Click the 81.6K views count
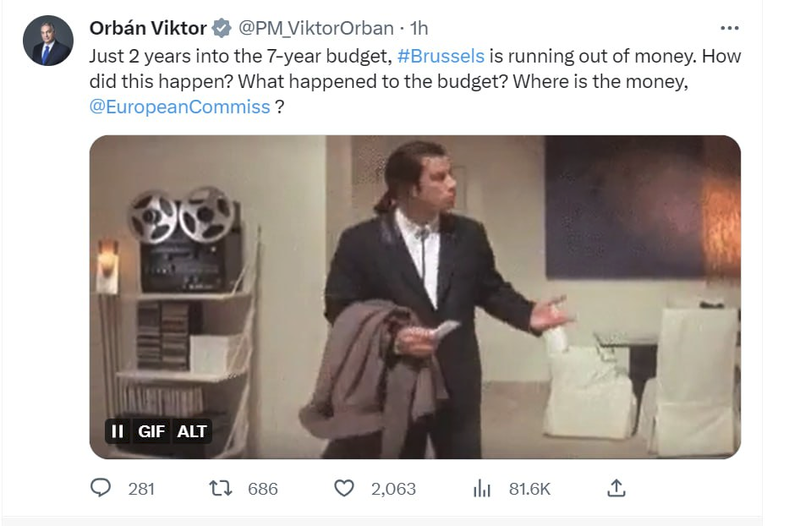 click(x=530, y=489)
